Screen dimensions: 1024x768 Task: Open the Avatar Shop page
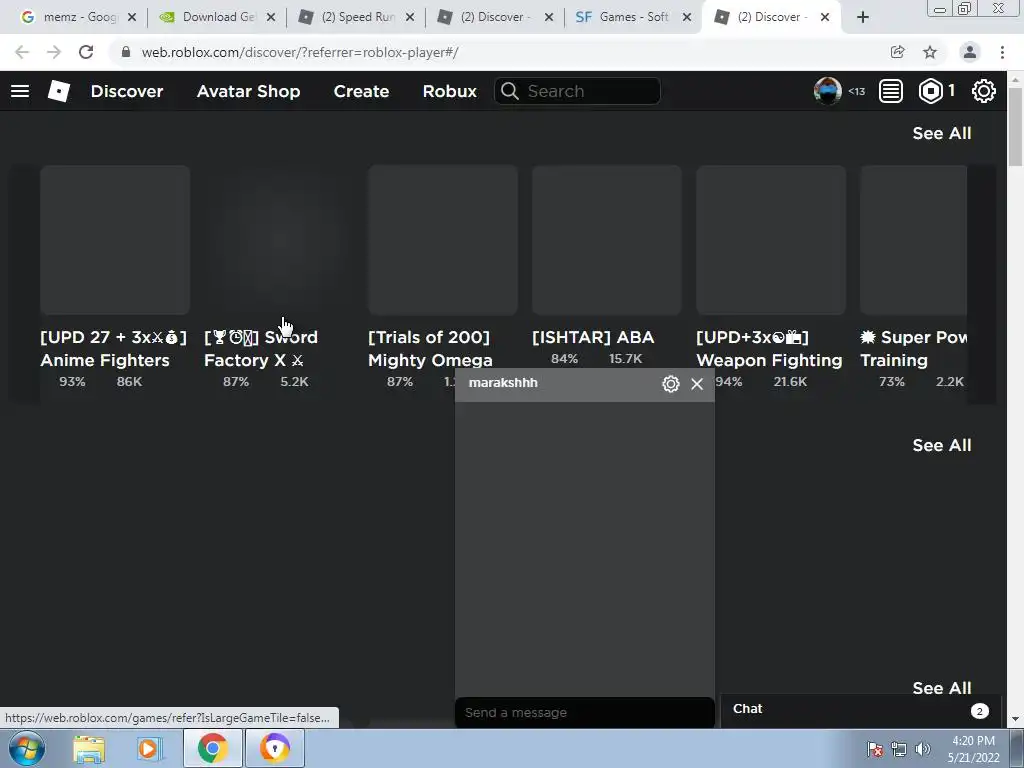(x=248, y=91)
